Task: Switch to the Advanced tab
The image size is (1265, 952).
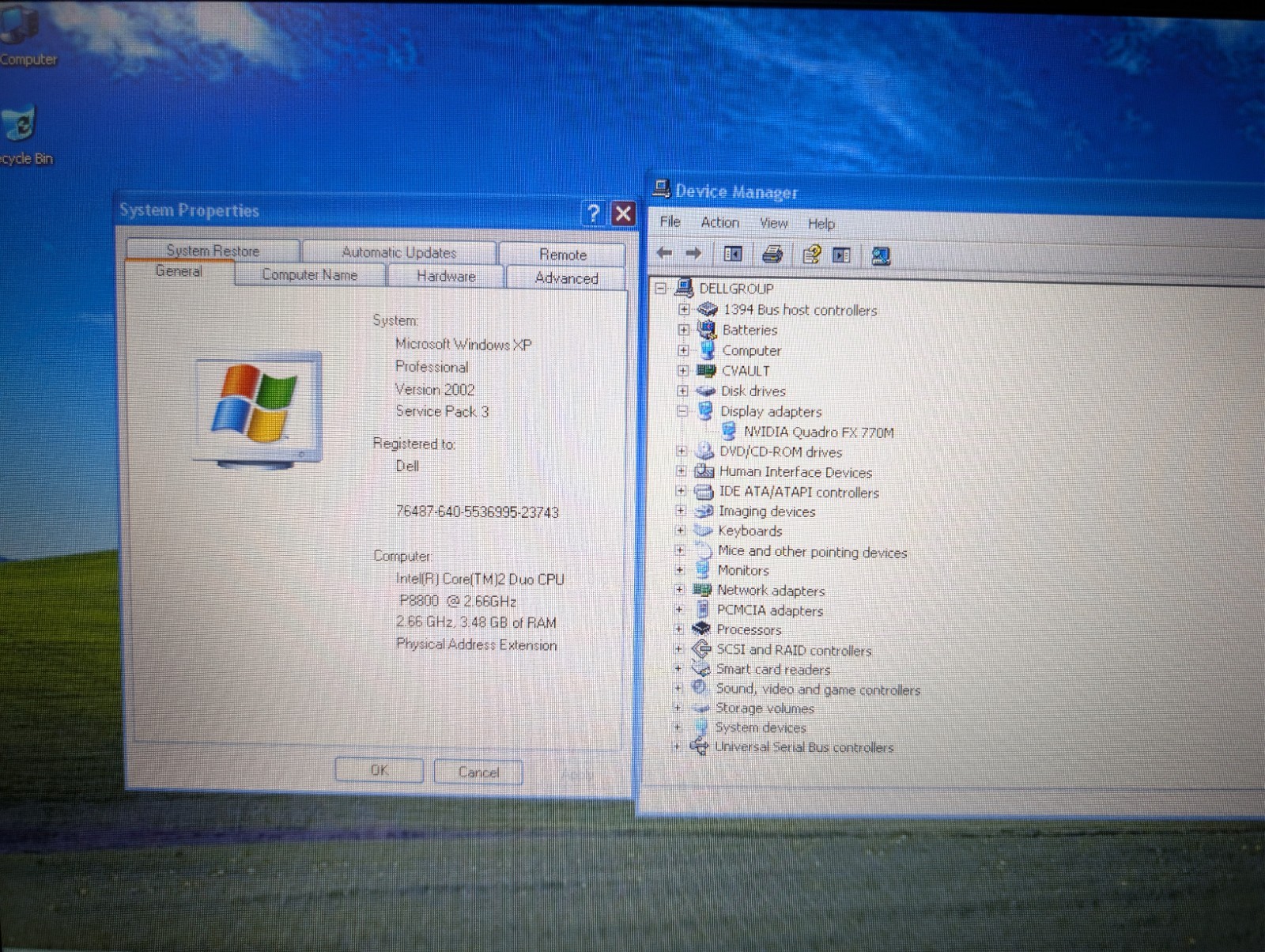Action: [566, 278]
